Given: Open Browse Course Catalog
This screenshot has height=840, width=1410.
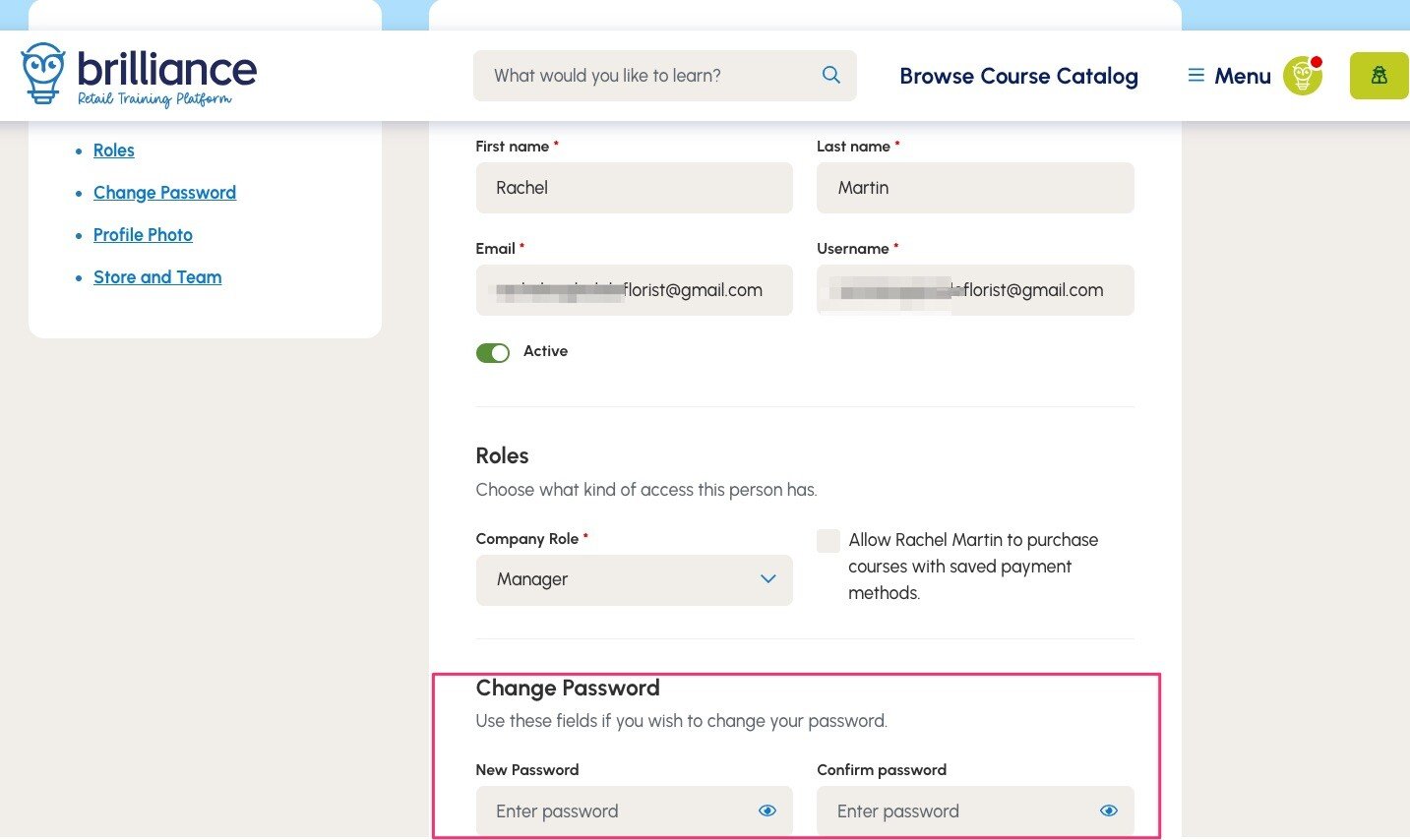Looking at the screenshot, I should pos(1018,76).
